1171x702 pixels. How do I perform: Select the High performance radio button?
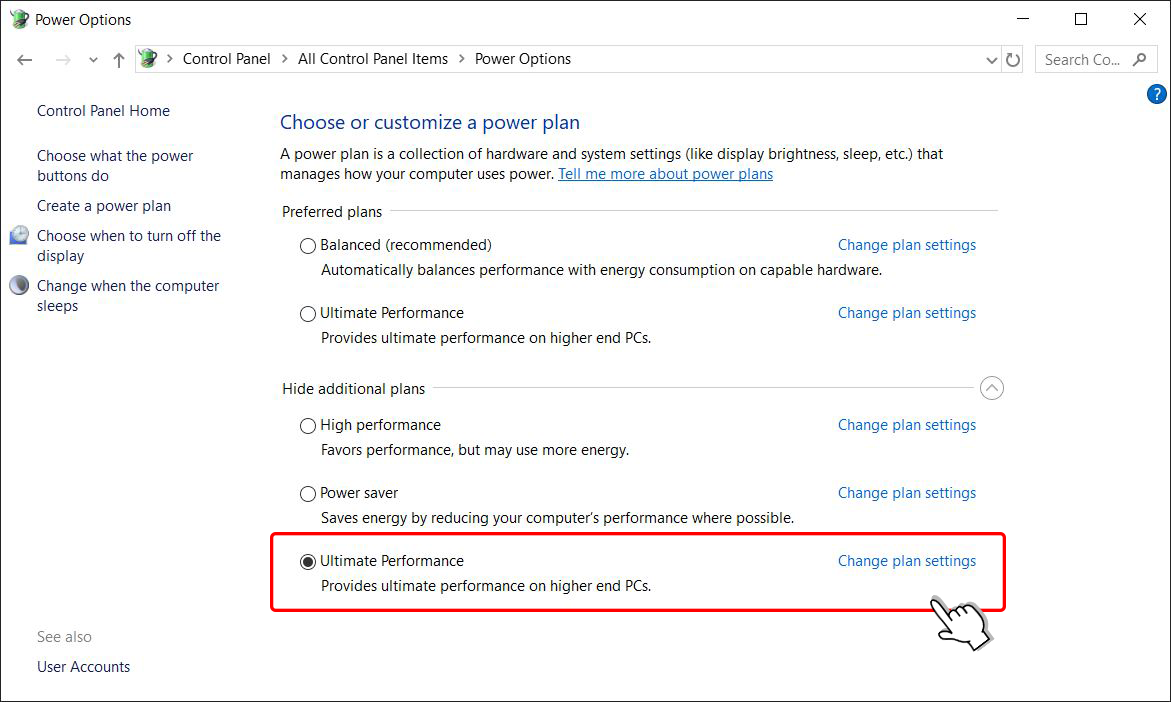click(308, 426)
